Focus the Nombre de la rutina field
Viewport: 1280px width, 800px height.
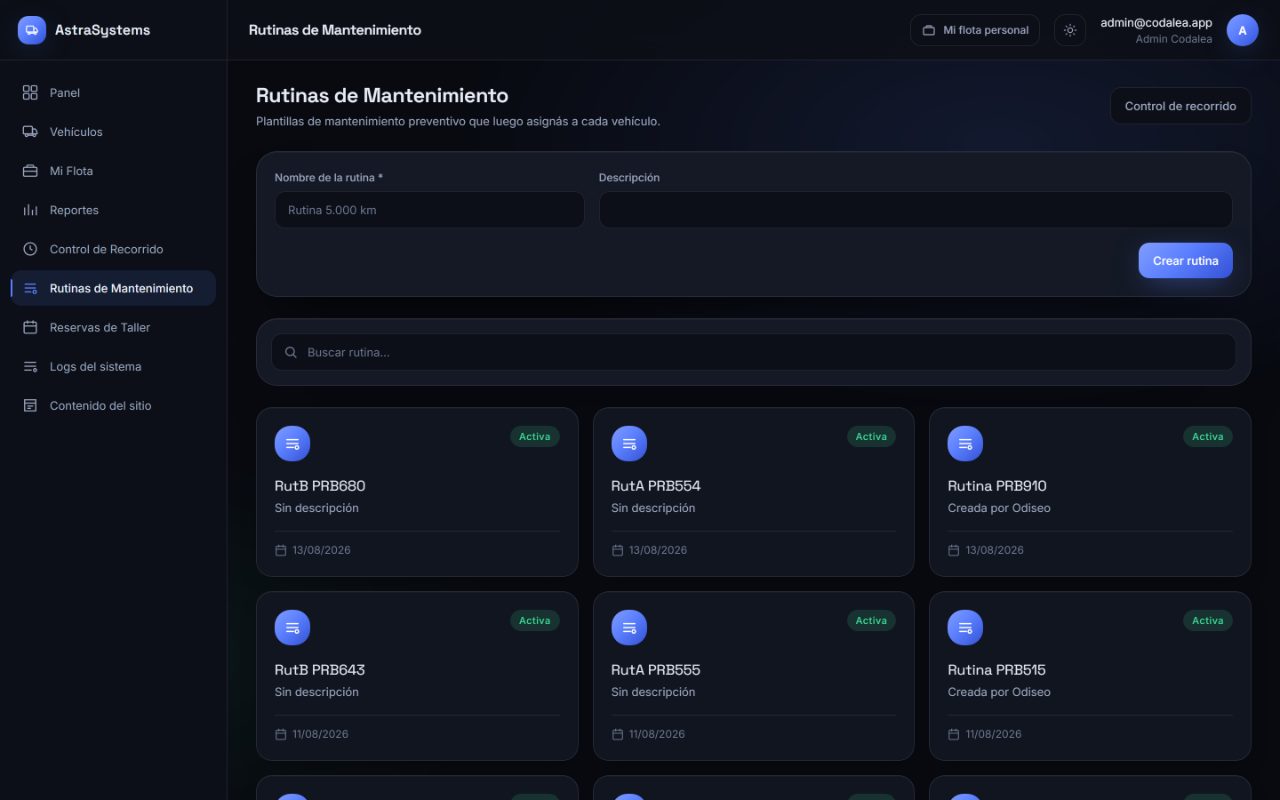[x=429, y=210]
